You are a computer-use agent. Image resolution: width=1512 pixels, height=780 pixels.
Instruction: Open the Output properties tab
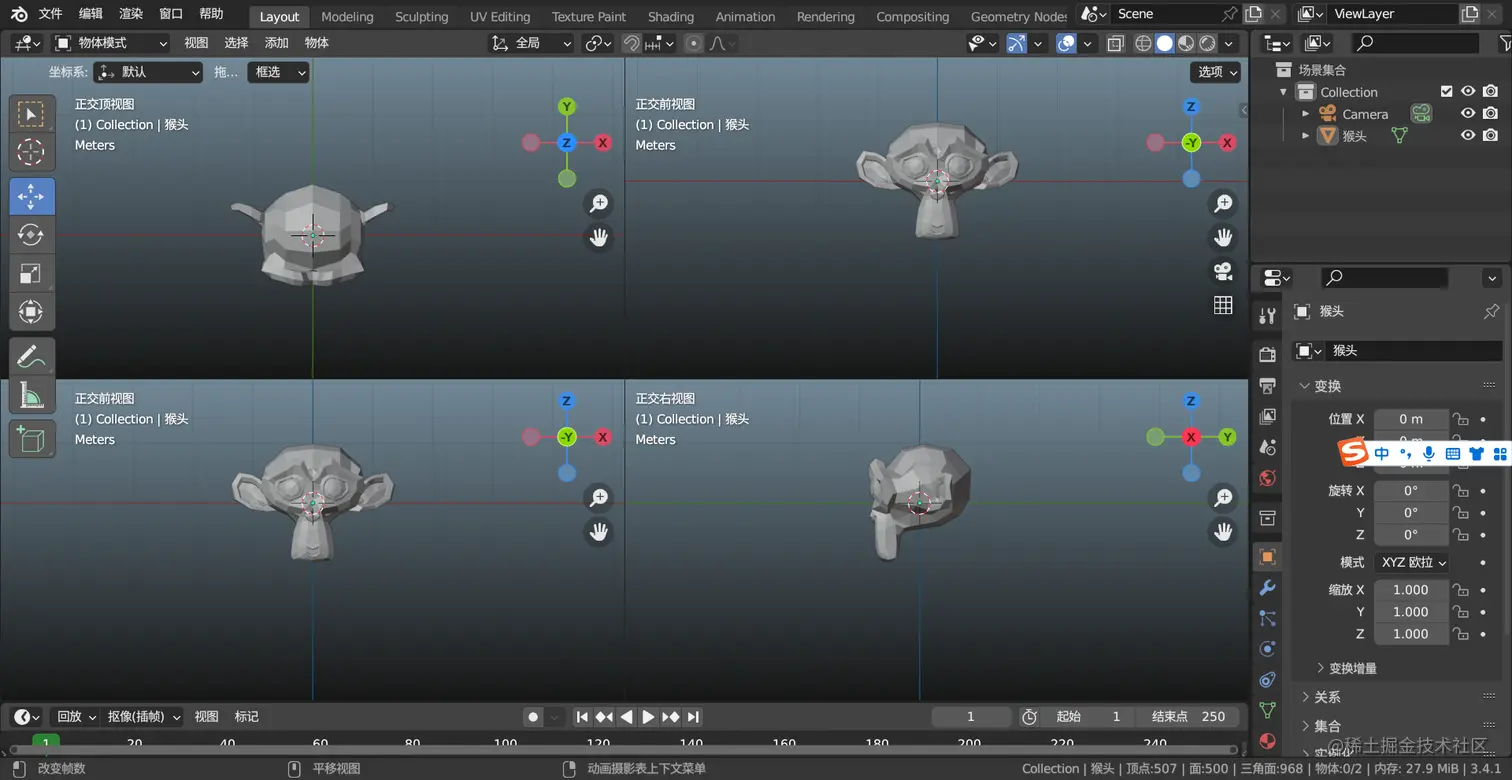[1267, 385]
